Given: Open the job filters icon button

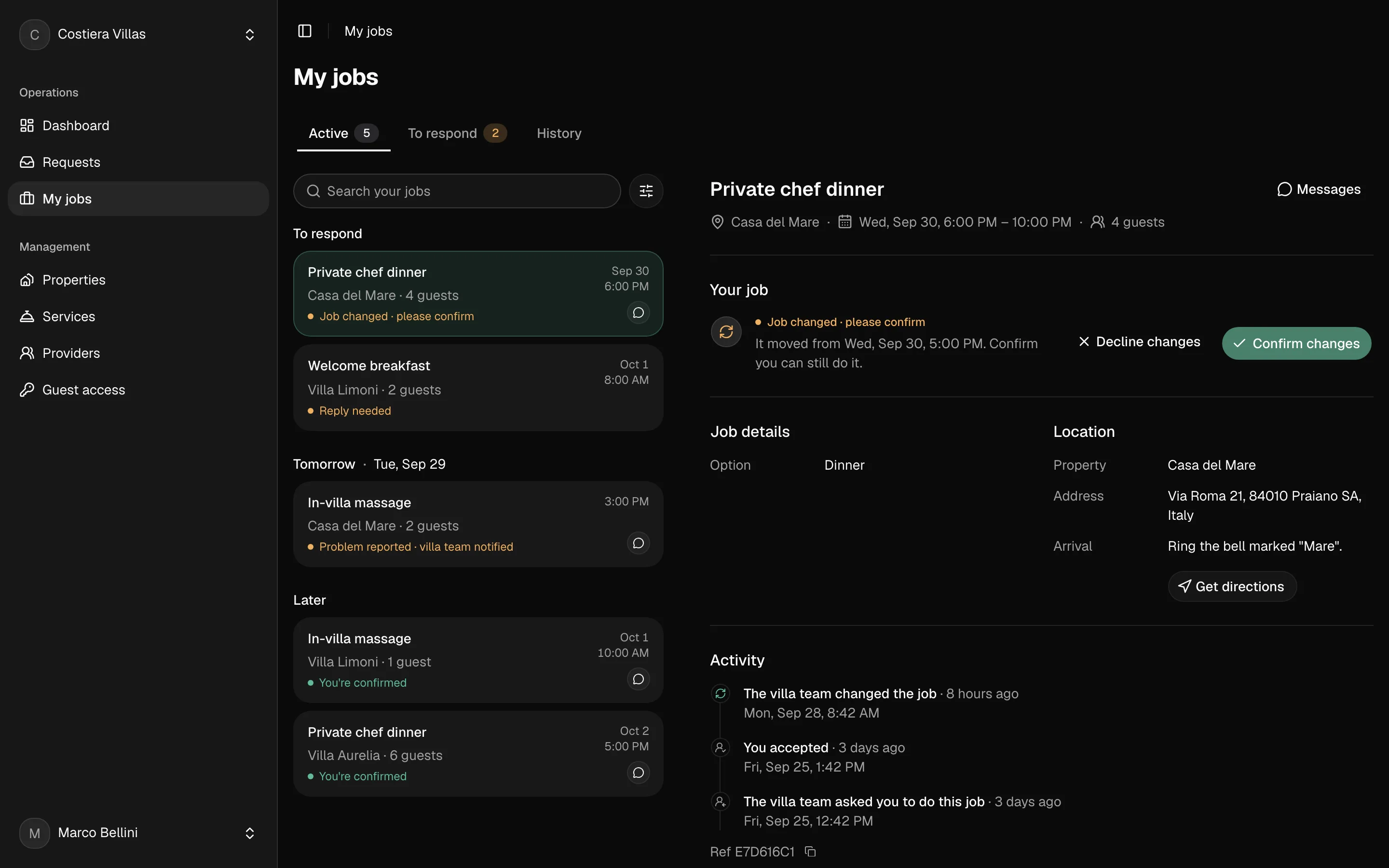Looking at the screenshot, I should point(646,191).
